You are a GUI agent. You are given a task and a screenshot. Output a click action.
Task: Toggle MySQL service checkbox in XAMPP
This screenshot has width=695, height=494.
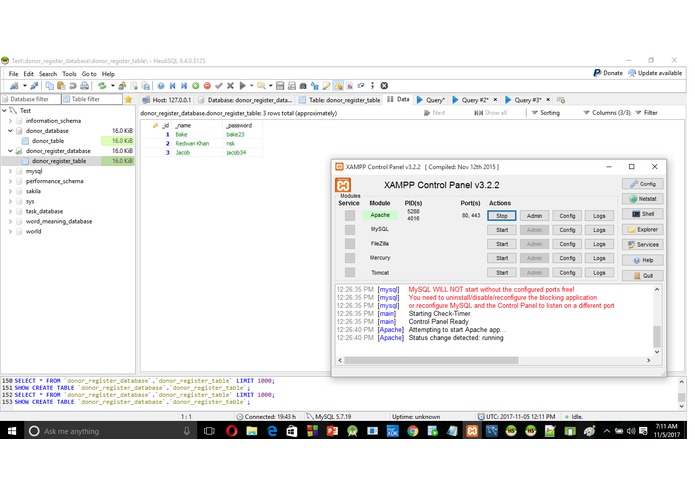coord(350,230)
